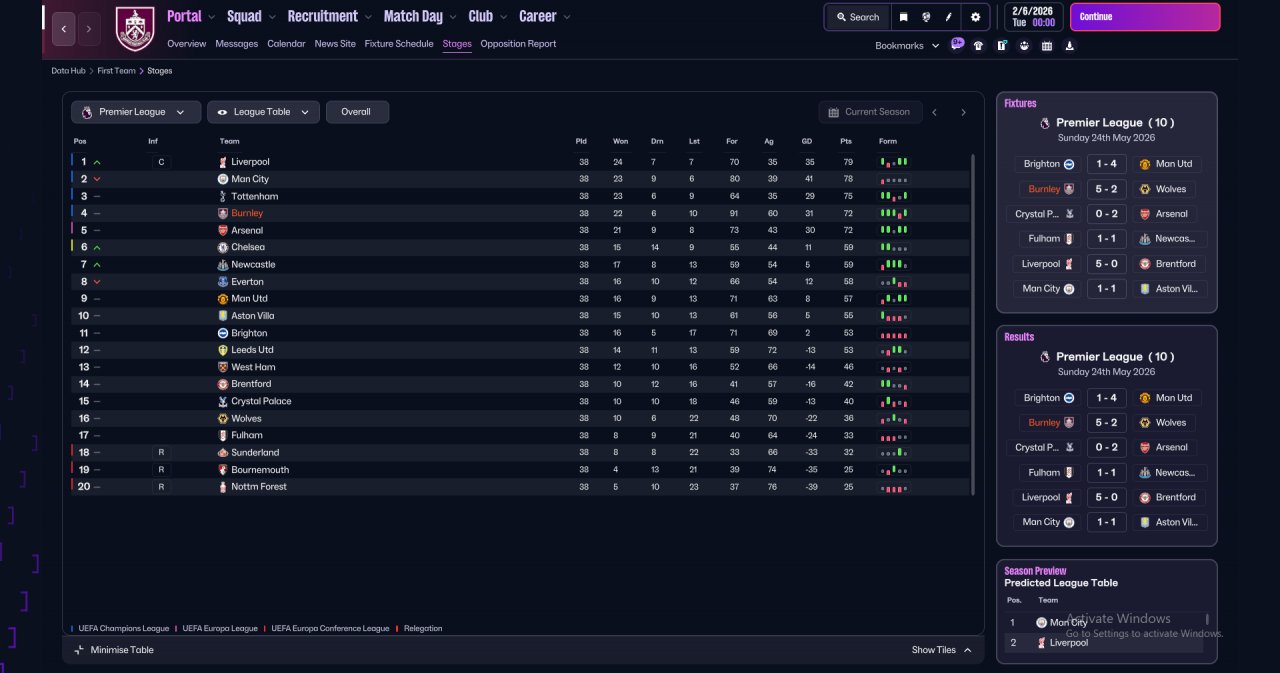Open the Opposition Report tab
This screenshot has height=673, width=1280.
(518, 44)
